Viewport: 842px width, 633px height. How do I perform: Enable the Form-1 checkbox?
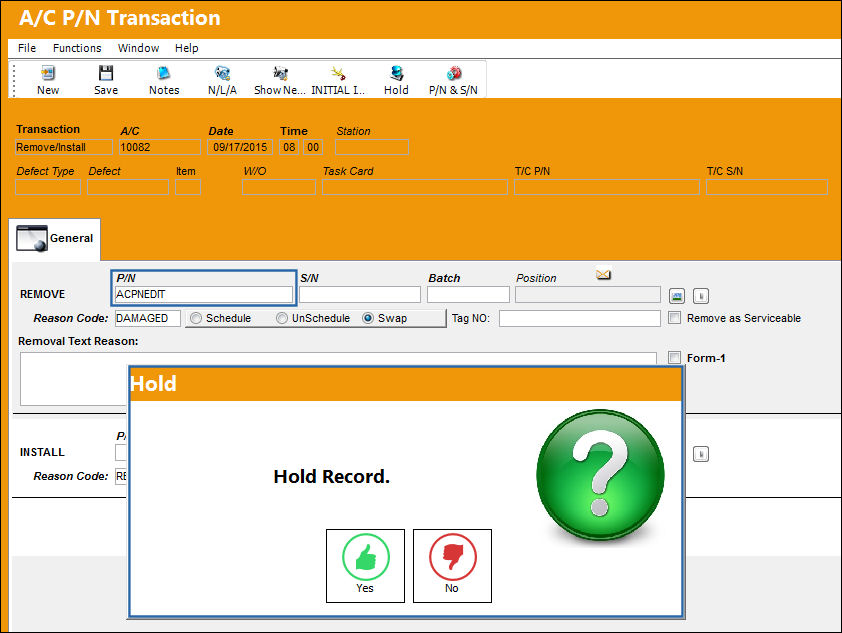[674, 358]
